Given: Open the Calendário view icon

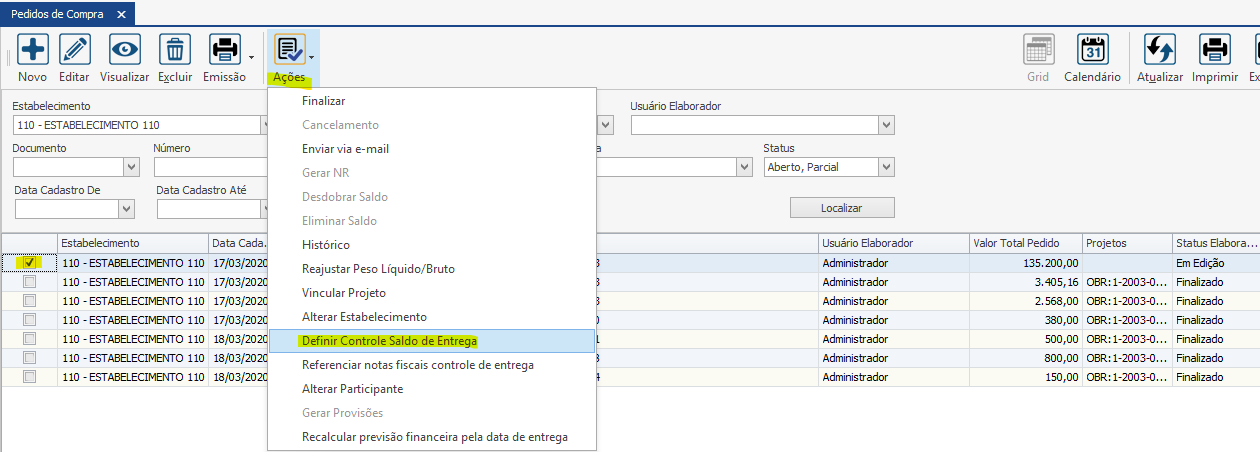Looking at the screenshot, I should tap(1092, 50).
